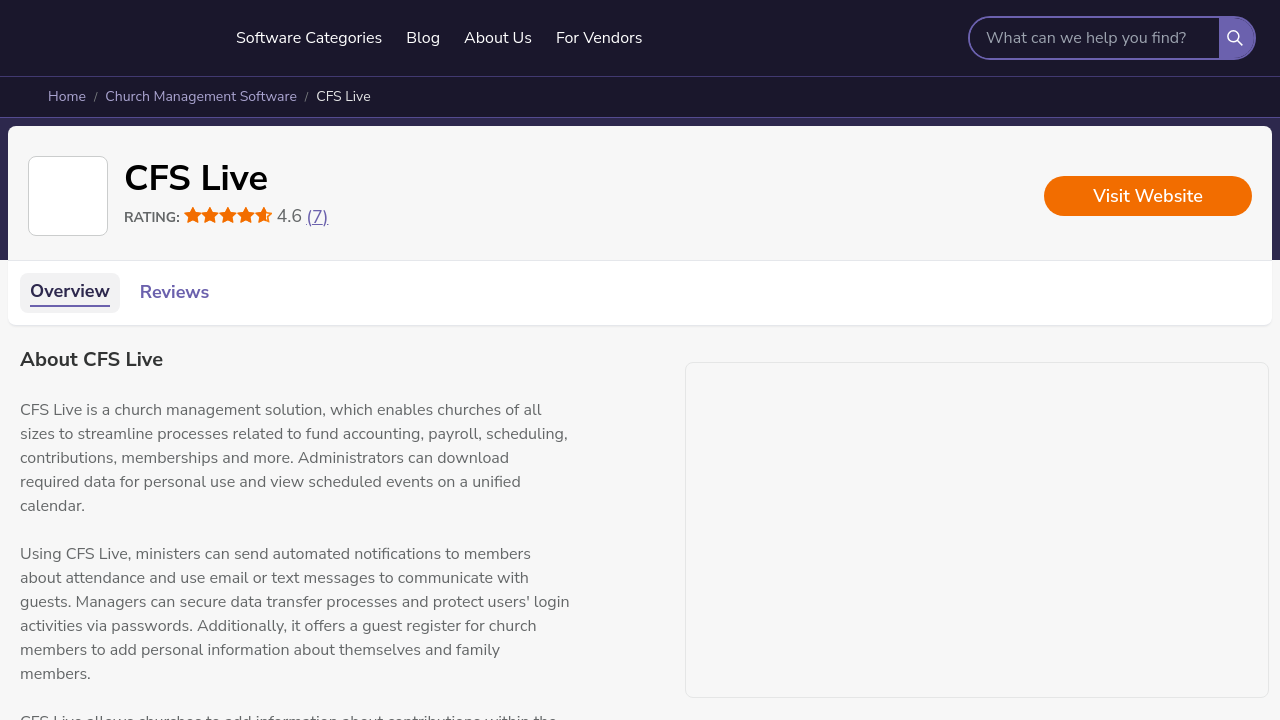Focus the 'What can we help you find?' search field
This screenshot has width=1280, height=720.
(x=1094, y=38)
